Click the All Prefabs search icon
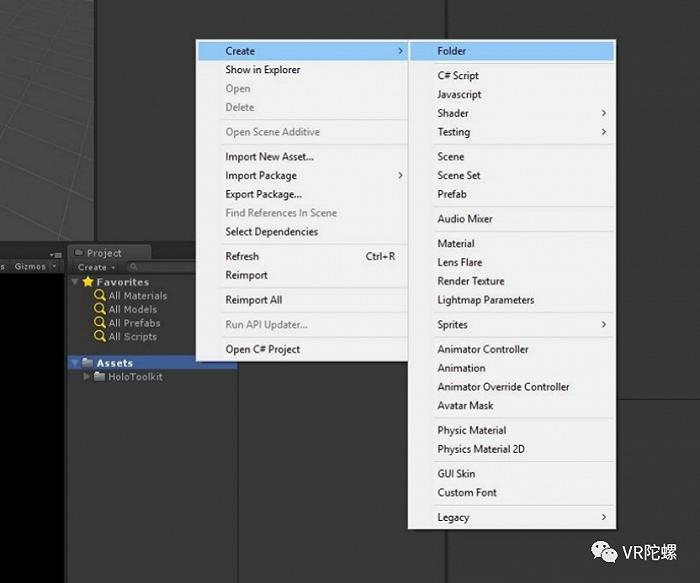This screenshot has height=583, width=700. pos(100,322)
